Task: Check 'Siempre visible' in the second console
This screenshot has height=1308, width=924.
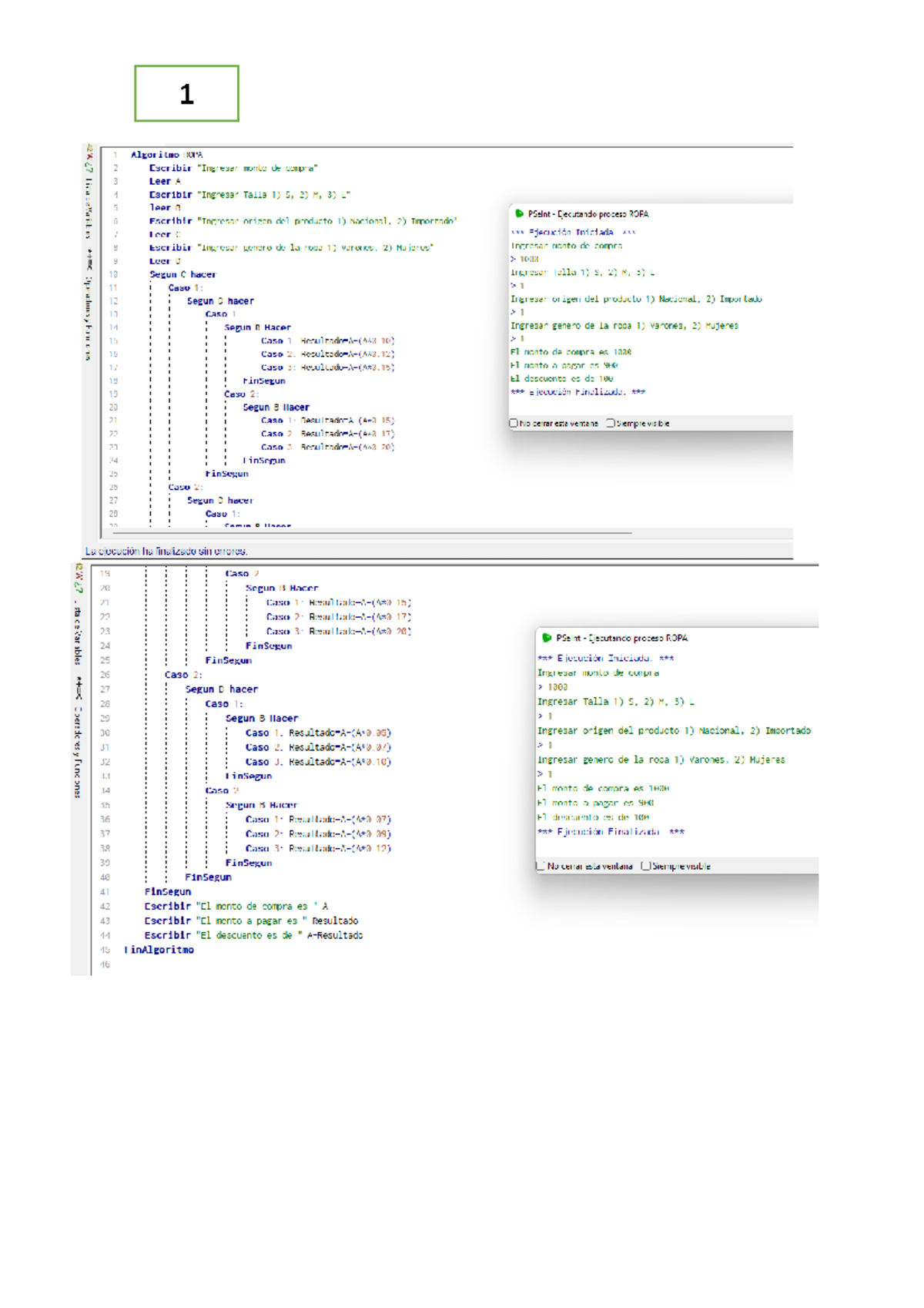Action: pyautogui.click(x=646, y=866)
